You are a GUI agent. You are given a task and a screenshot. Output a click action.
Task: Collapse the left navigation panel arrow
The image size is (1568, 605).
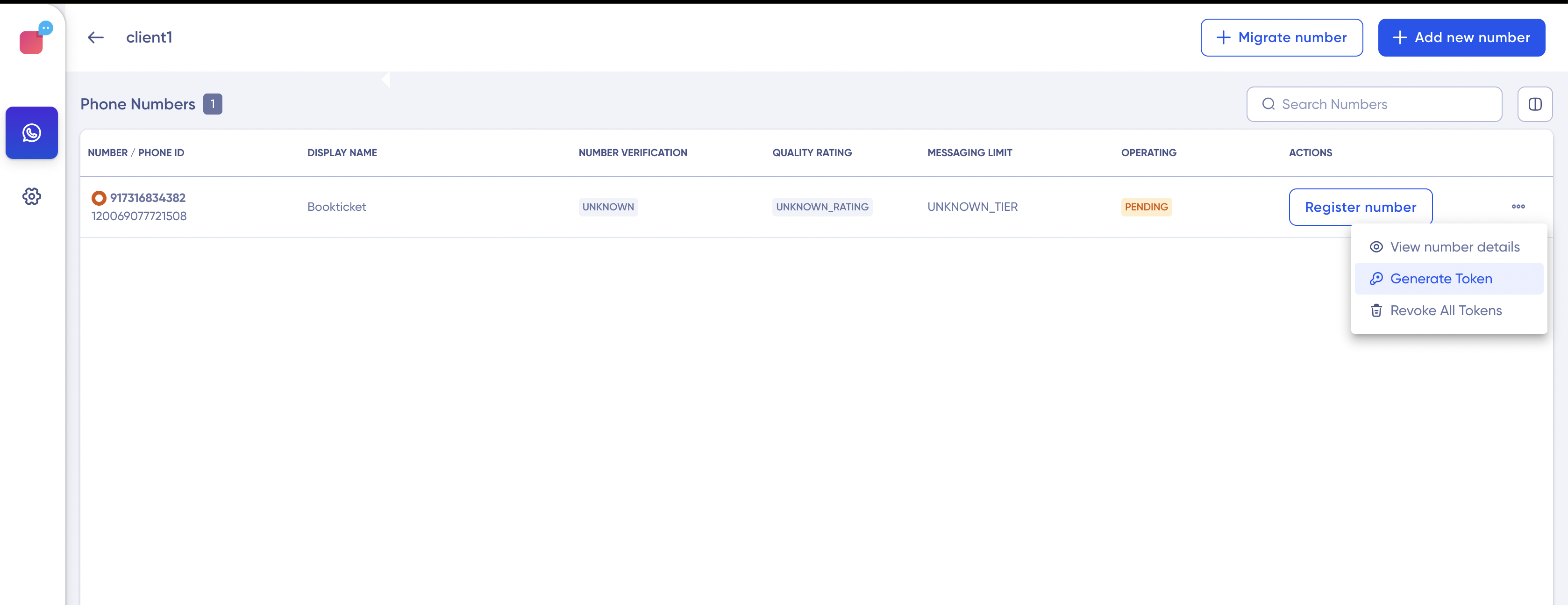coord(385,79)
